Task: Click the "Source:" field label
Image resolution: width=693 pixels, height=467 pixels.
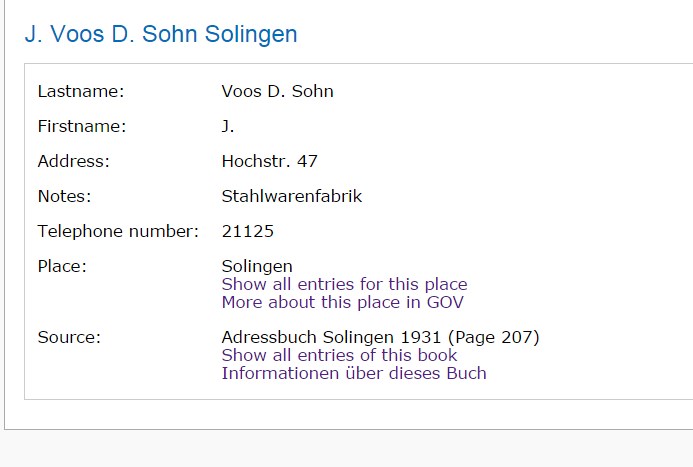Action: (69, 337)
